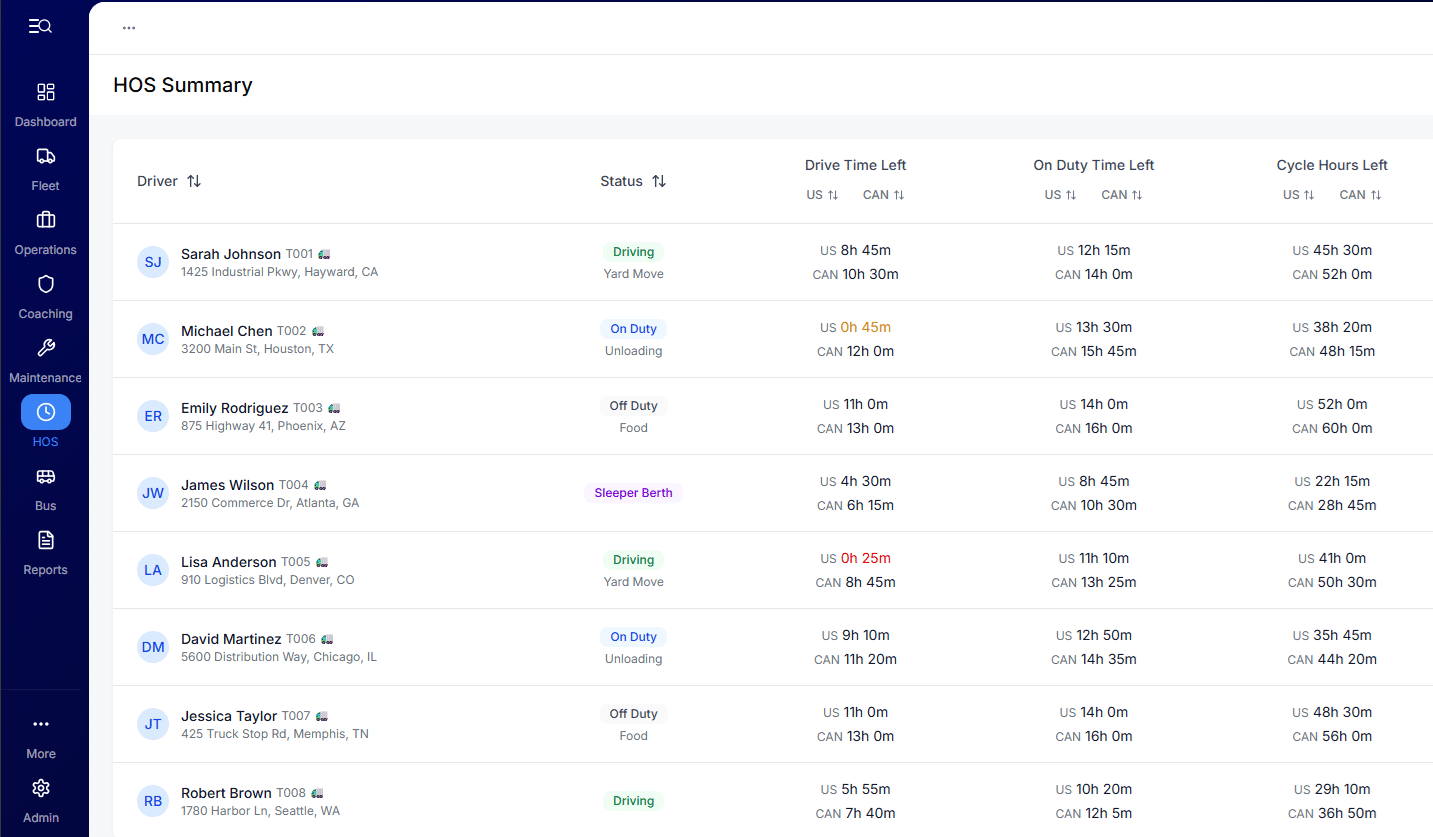Sort Drive Time Left by US
1433x837 pixels.
822,195
